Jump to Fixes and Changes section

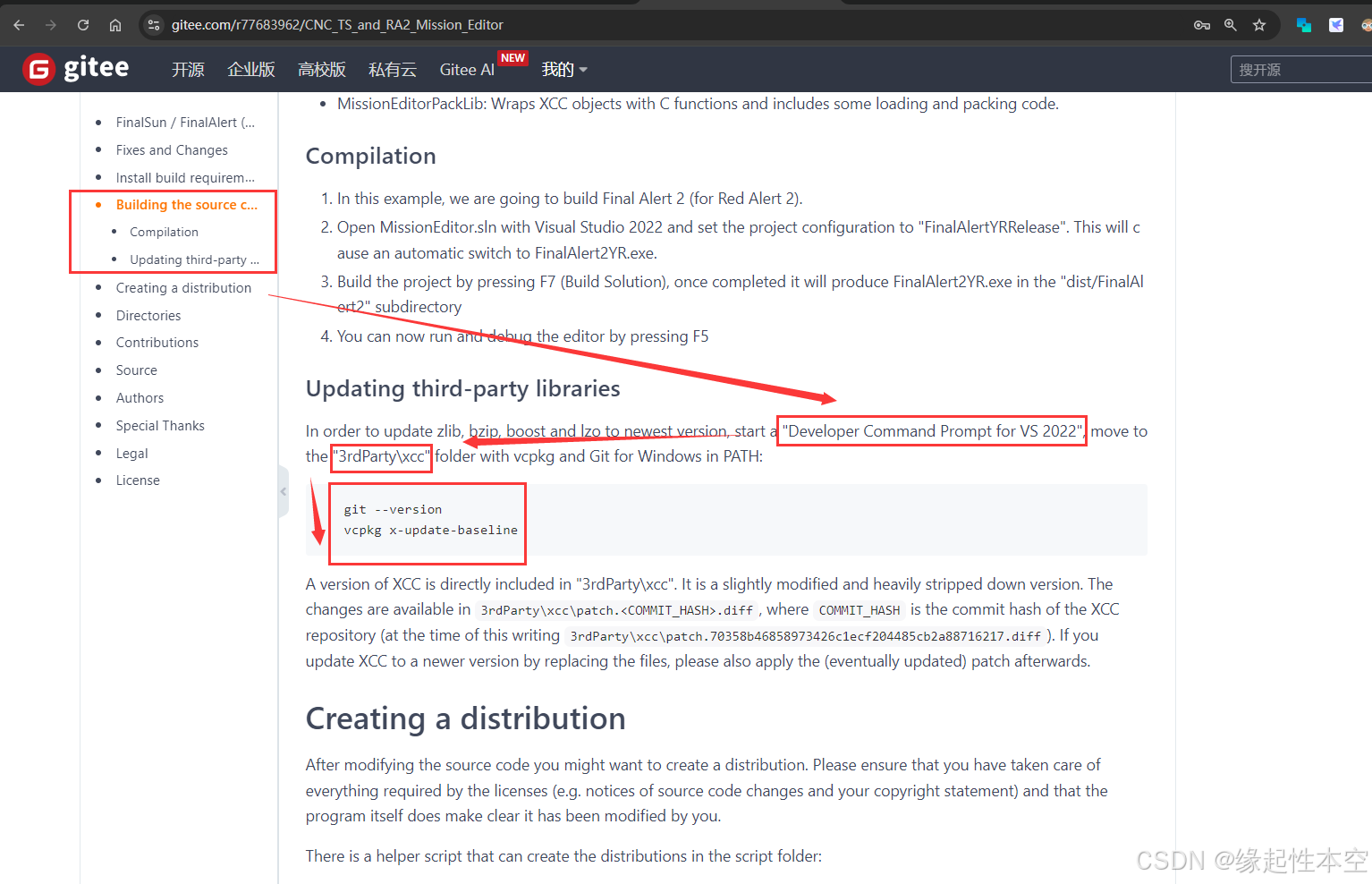click(x=172, y=150)
